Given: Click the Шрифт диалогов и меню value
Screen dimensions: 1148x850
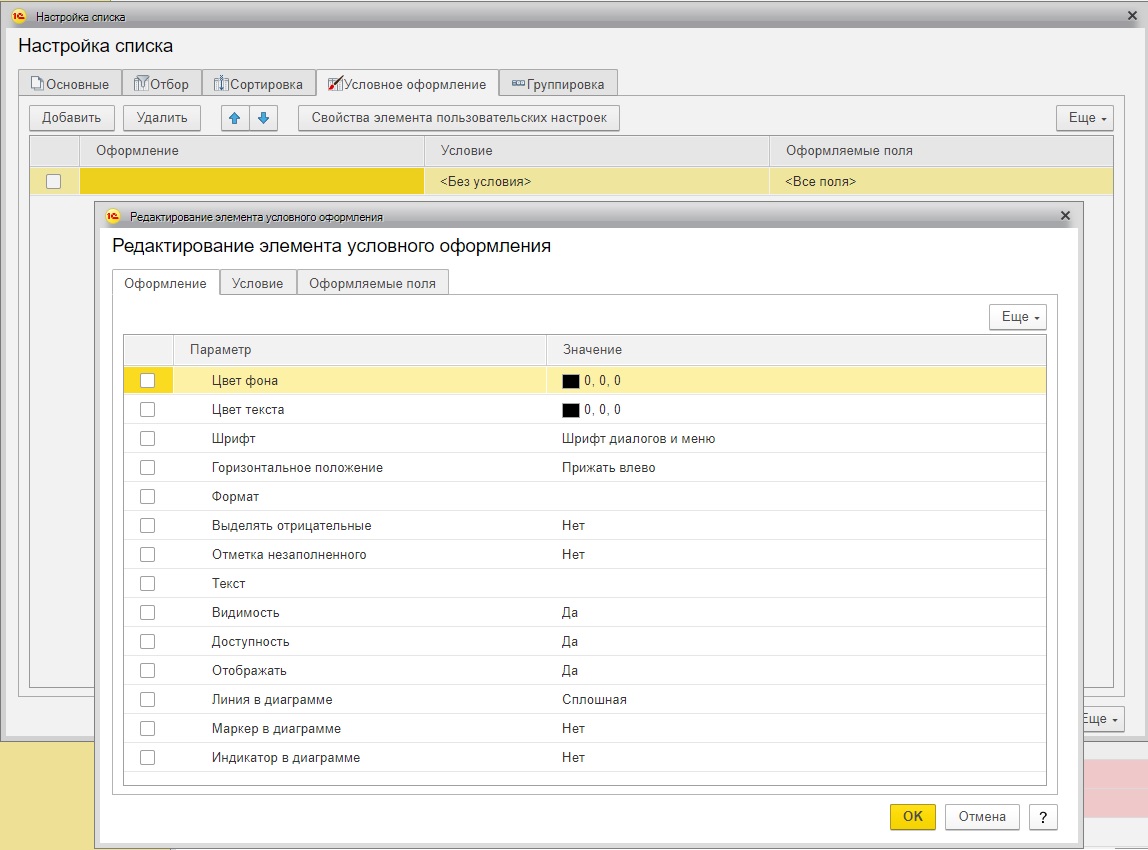Looking at the screenshot, I should [638, 439].
